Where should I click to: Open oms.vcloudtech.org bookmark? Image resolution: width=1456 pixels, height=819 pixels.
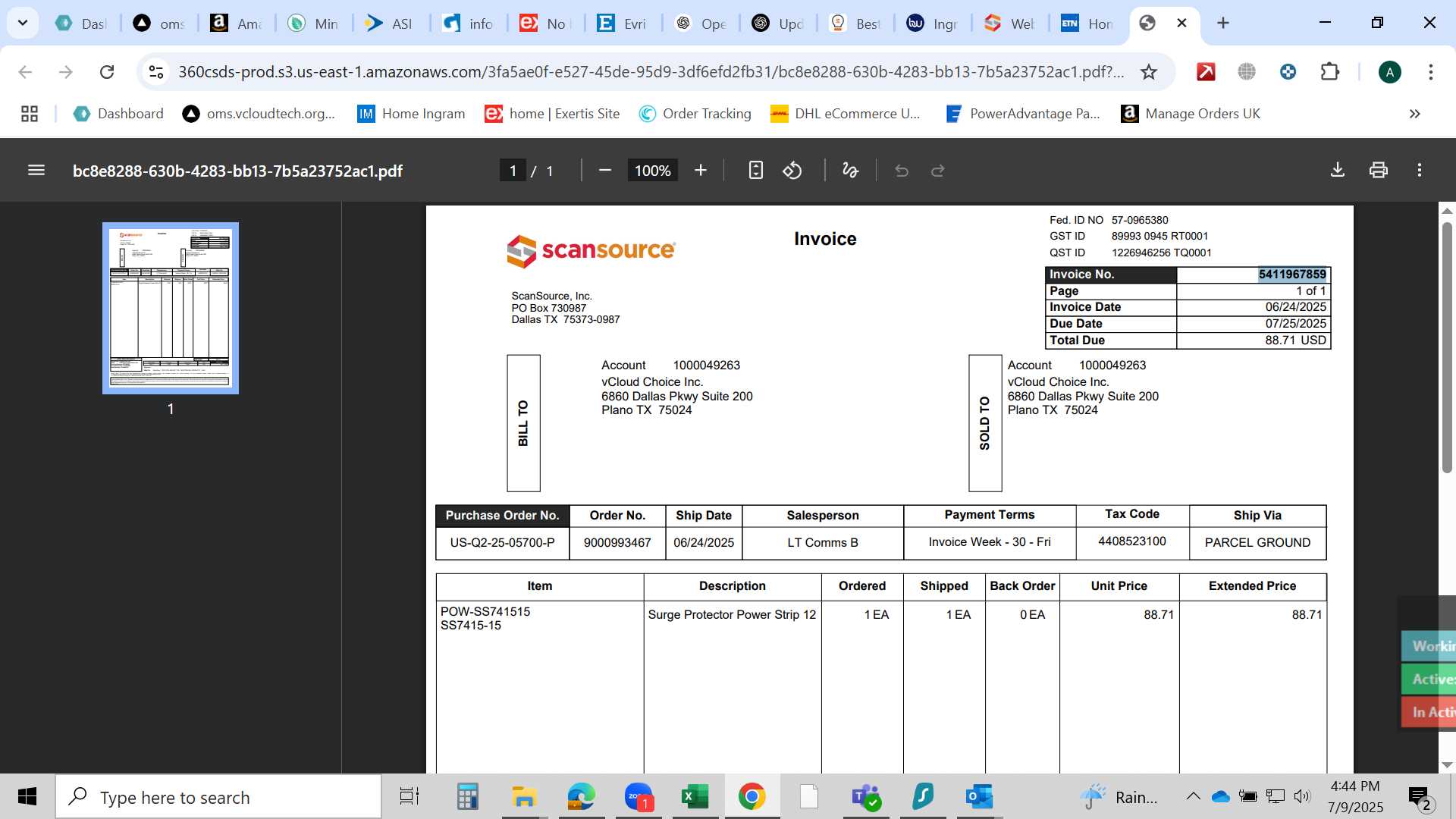pyautogui.click(x=259, y=114)
